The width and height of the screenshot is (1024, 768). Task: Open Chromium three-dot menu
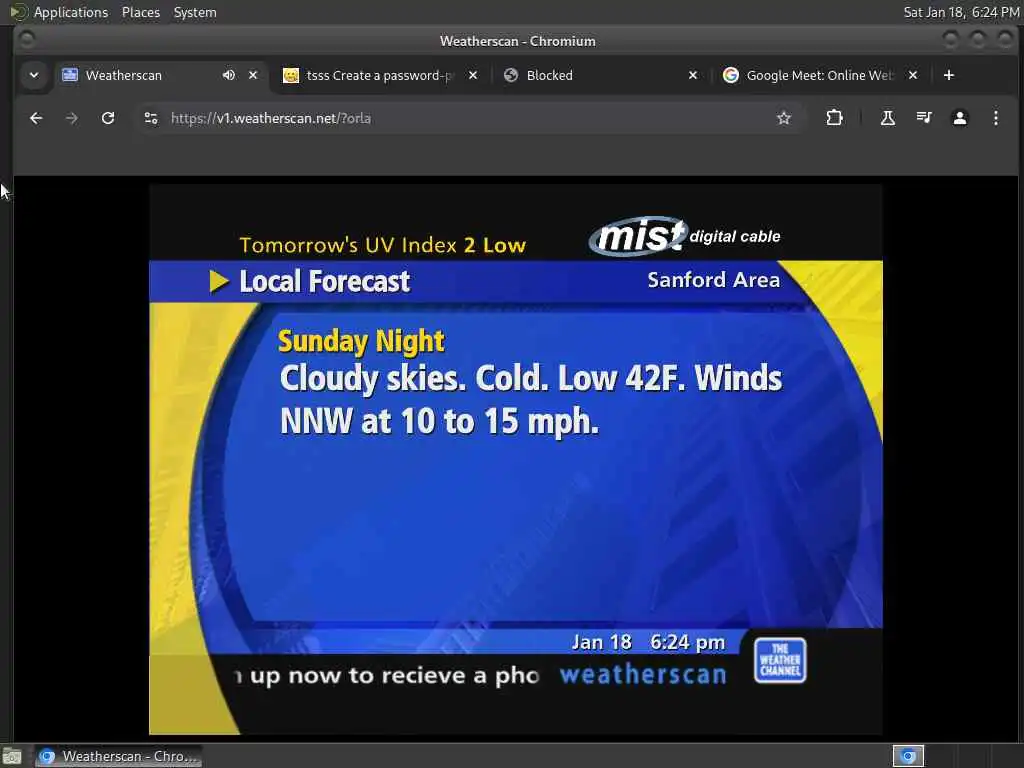click(995, 118)
